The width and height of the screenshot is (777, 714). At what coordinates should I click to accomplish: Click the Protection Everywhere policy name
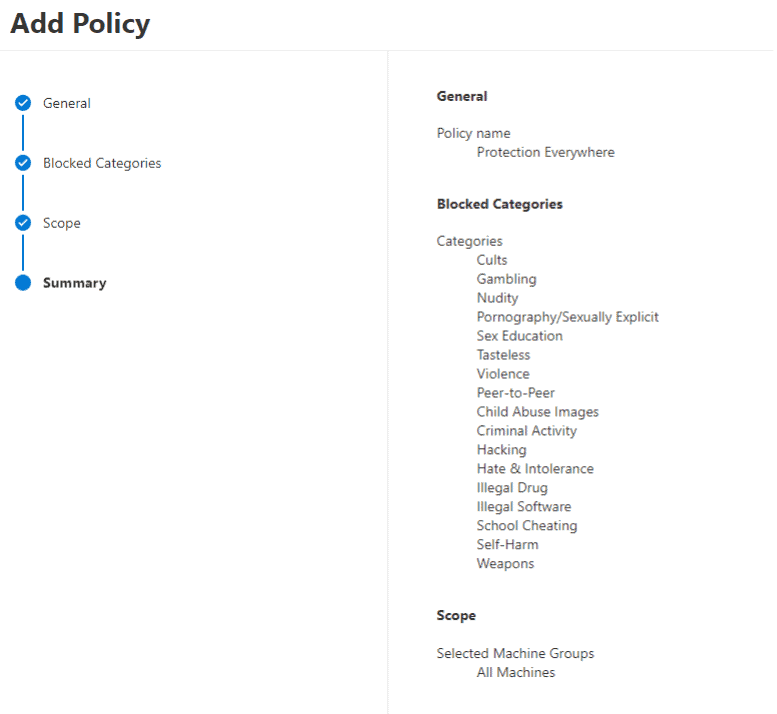pos(546,152)
